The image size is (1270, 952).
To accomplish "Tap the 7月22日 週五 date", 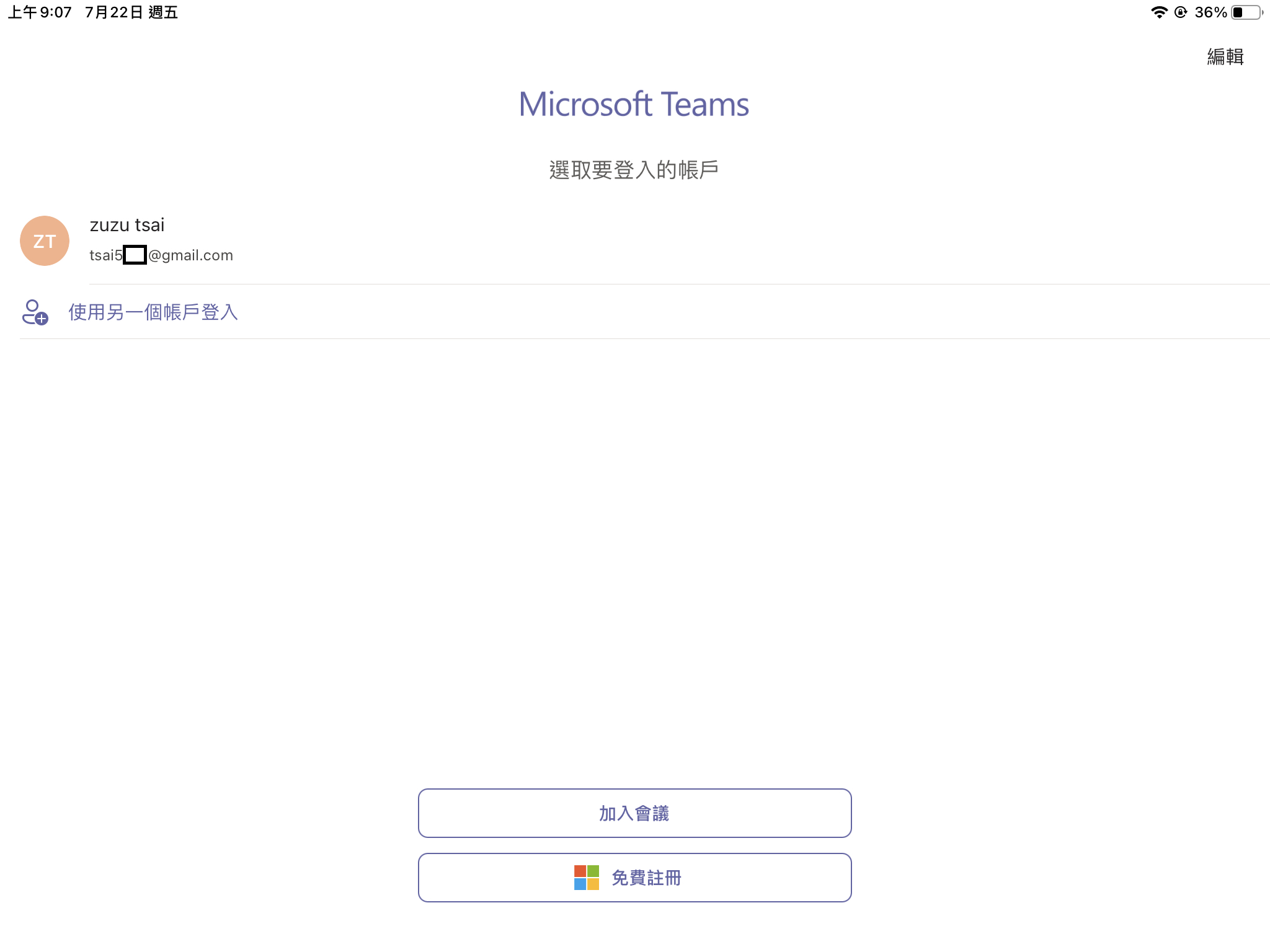I will 131,12.
